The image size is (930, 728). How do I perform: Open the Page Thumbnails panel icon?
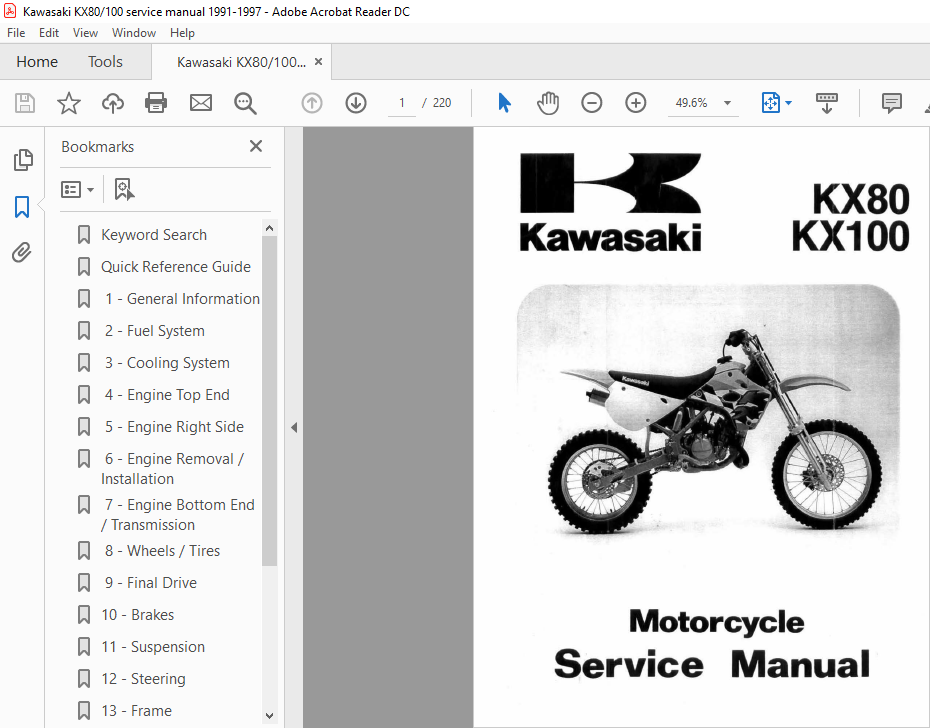[x=23, y=160]
